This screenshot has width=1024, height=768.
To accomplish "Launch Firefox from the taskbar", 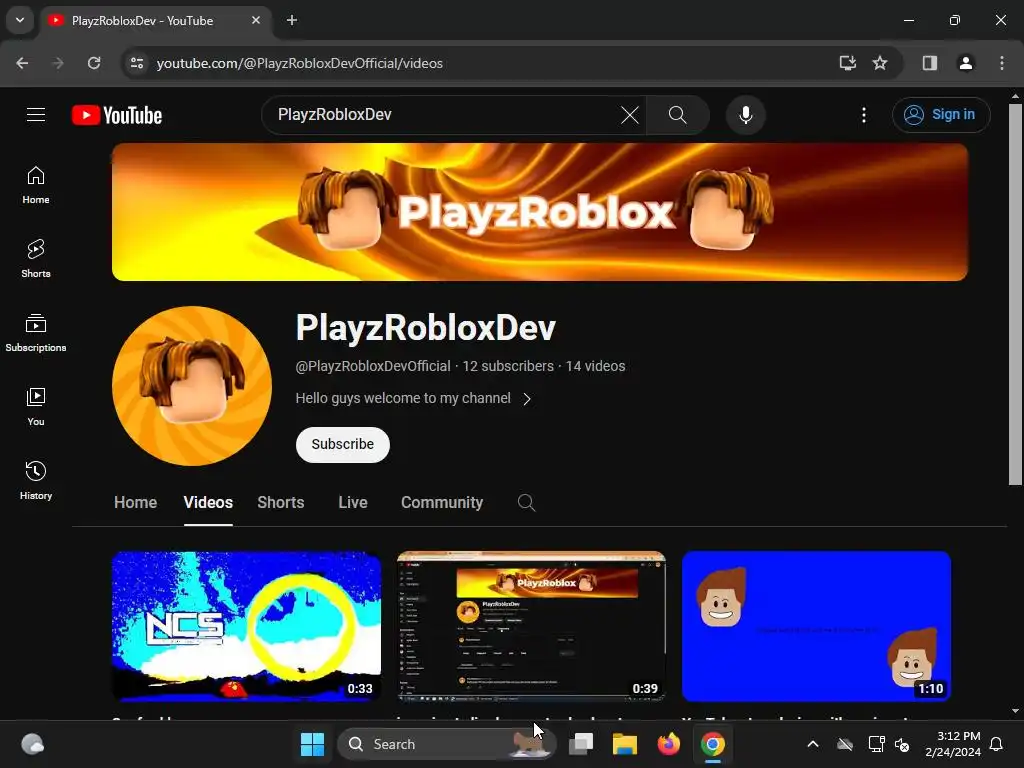I will point(668,744).
